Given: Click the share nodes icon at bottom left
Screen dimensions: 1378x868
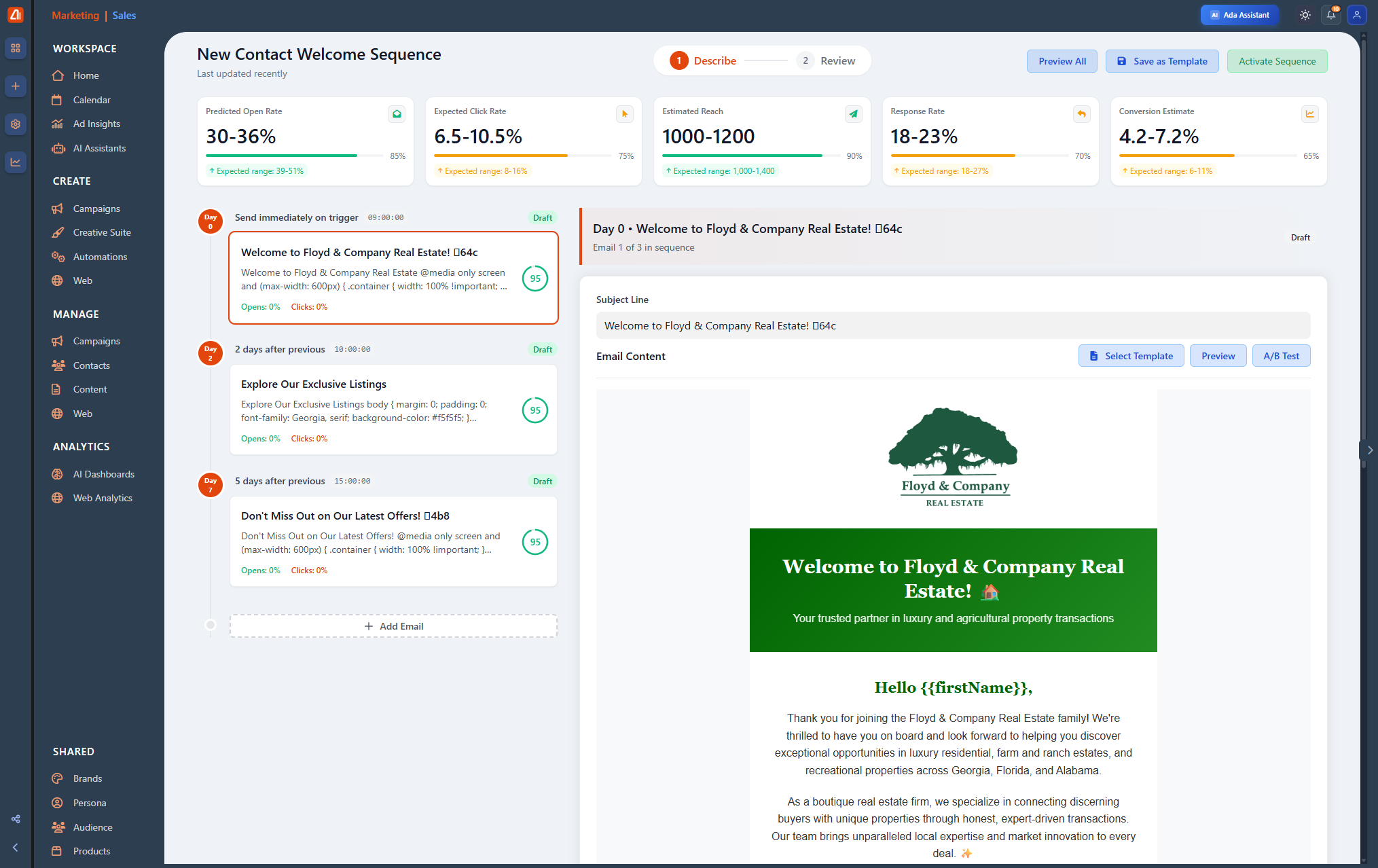Looking at the screenshot, I should pyautogui.click(x=15, y=819).
